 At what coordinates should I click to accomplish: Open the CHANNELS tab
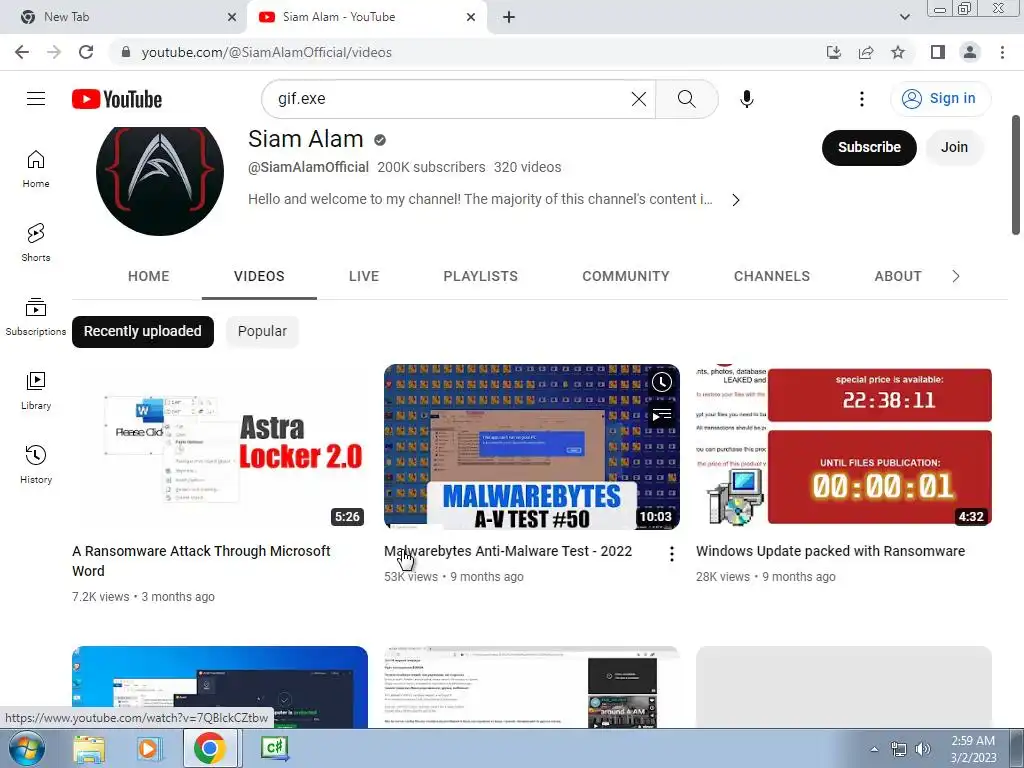[772, 276]
